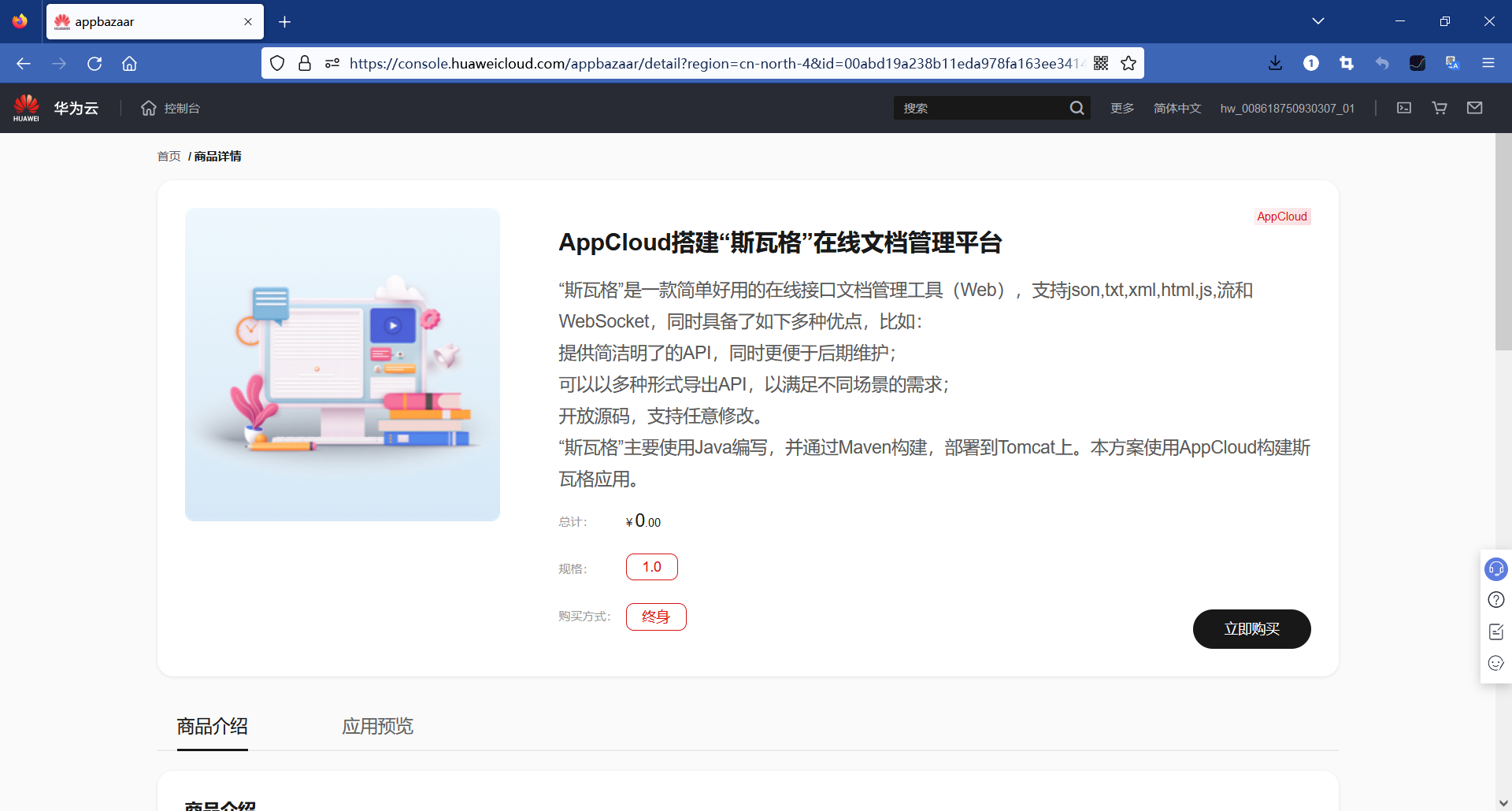Select the 1.0 specification option
Screen dimensions: 1512x811
tap(651, 566)
